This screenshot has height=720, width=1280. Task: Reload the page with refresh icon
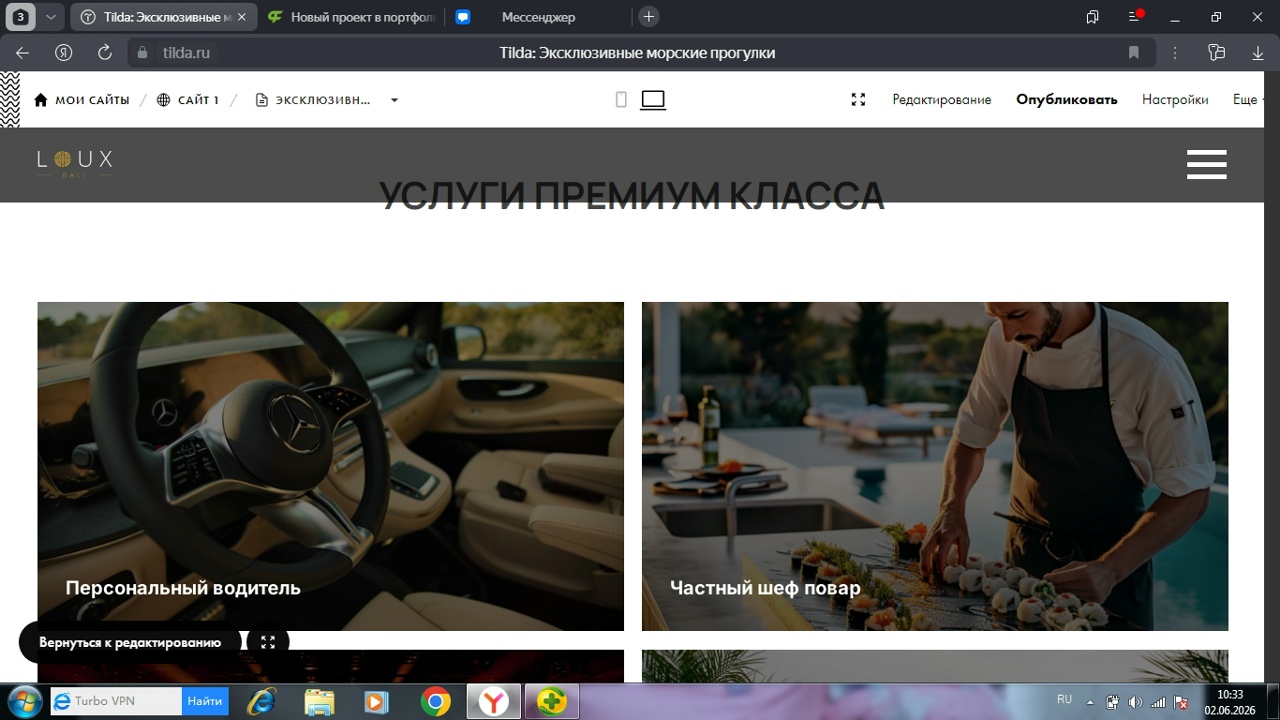(x=105, y=53)
